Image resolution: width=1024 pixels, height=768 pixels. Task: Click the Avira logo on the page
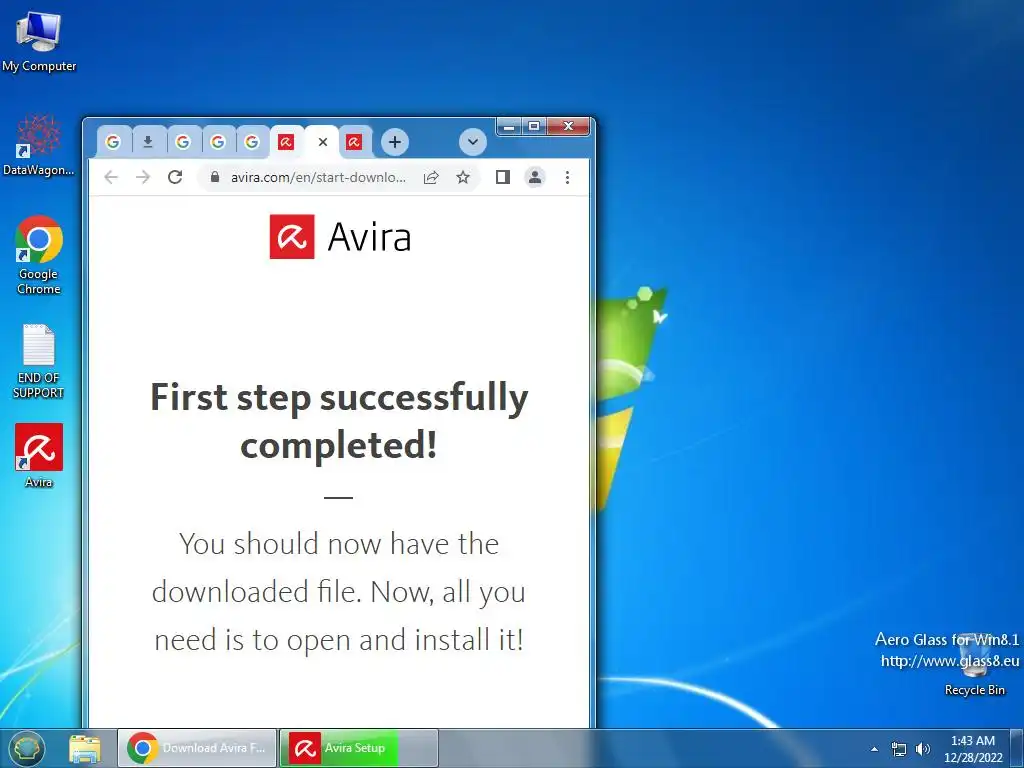(340, 236)
